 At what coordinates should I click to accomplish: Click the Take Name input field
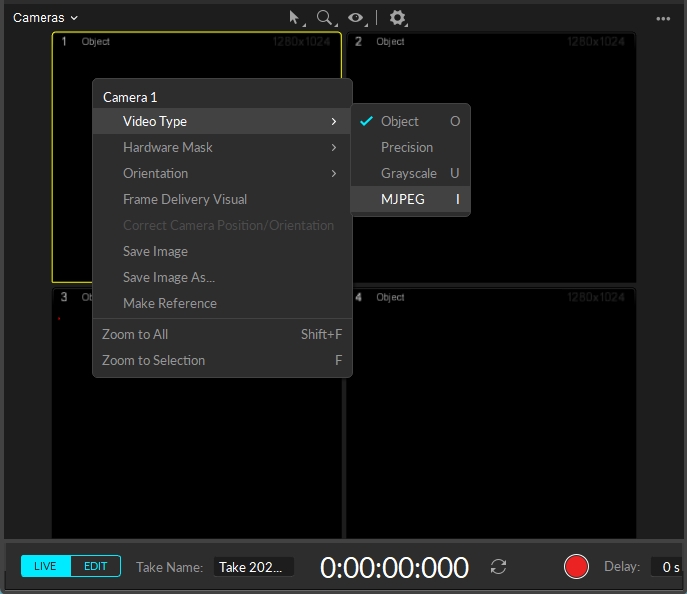coord(253,567)
